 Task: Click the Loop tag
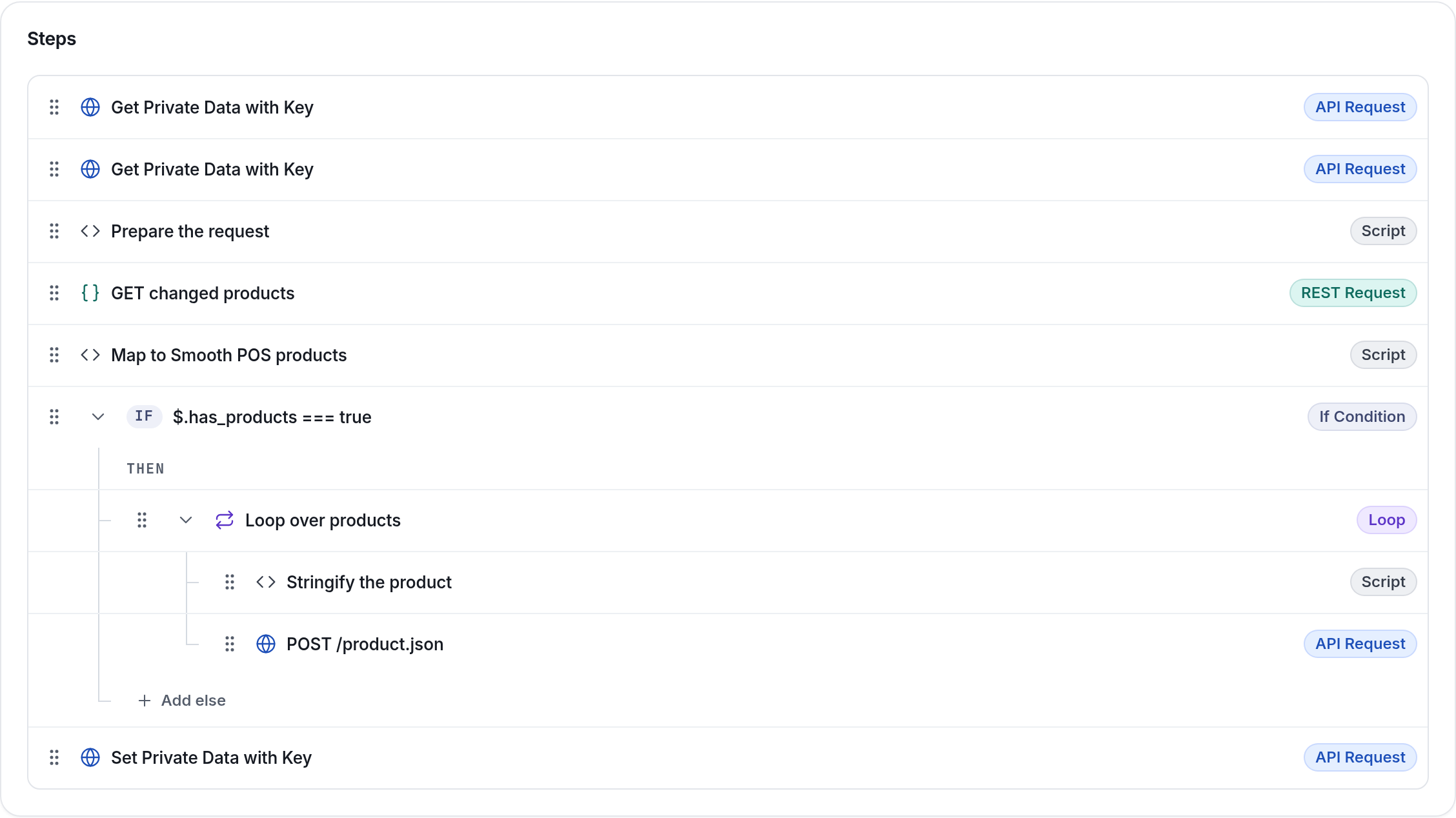tap(1386, 520)
